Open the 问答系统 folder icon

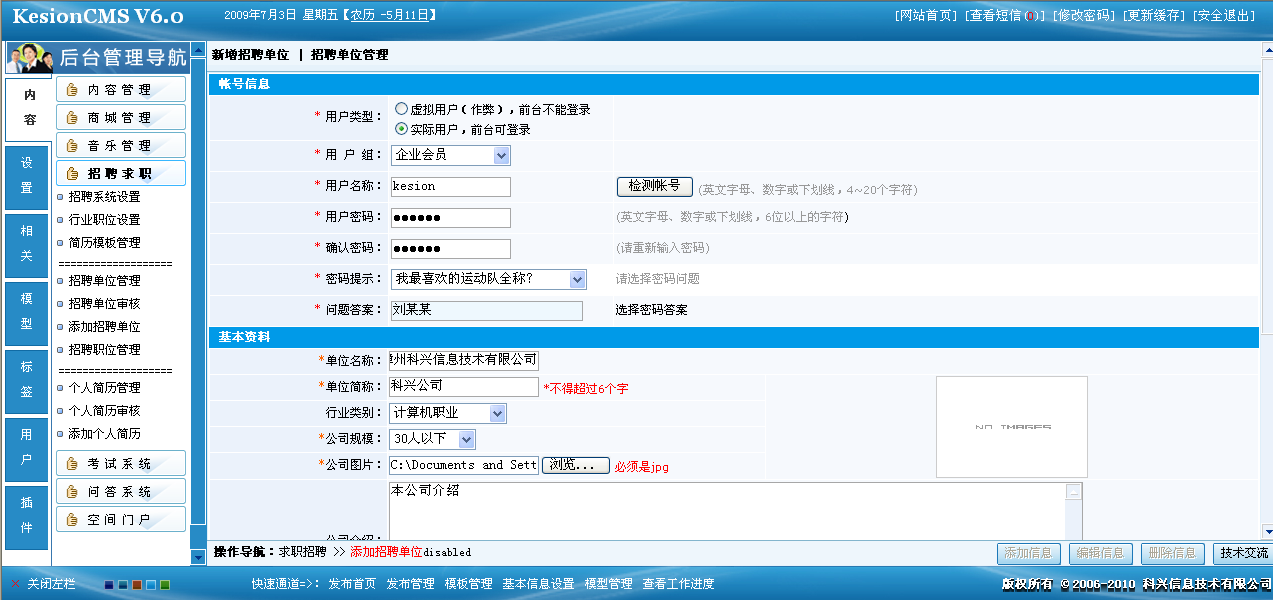point(72,491)
